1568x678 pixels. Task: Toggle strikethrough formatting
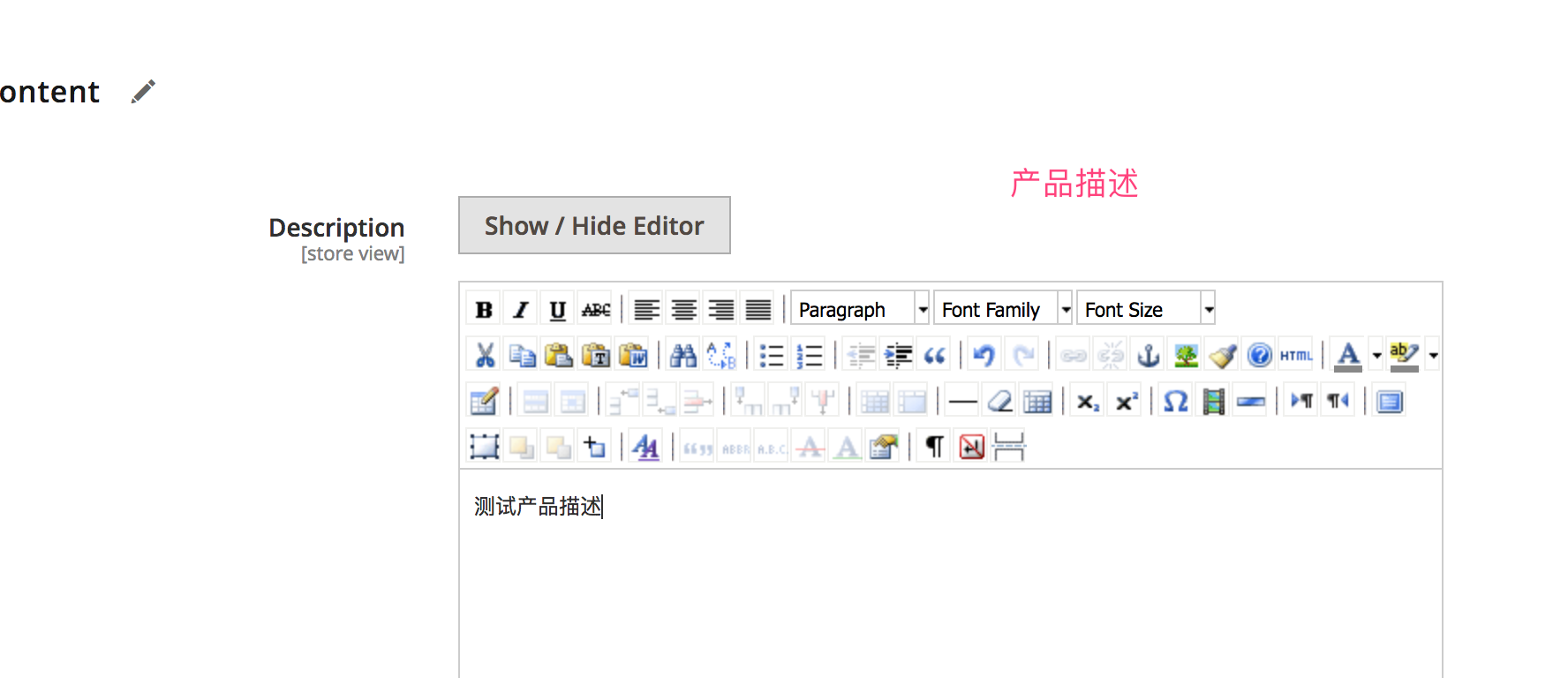(596, 310)
